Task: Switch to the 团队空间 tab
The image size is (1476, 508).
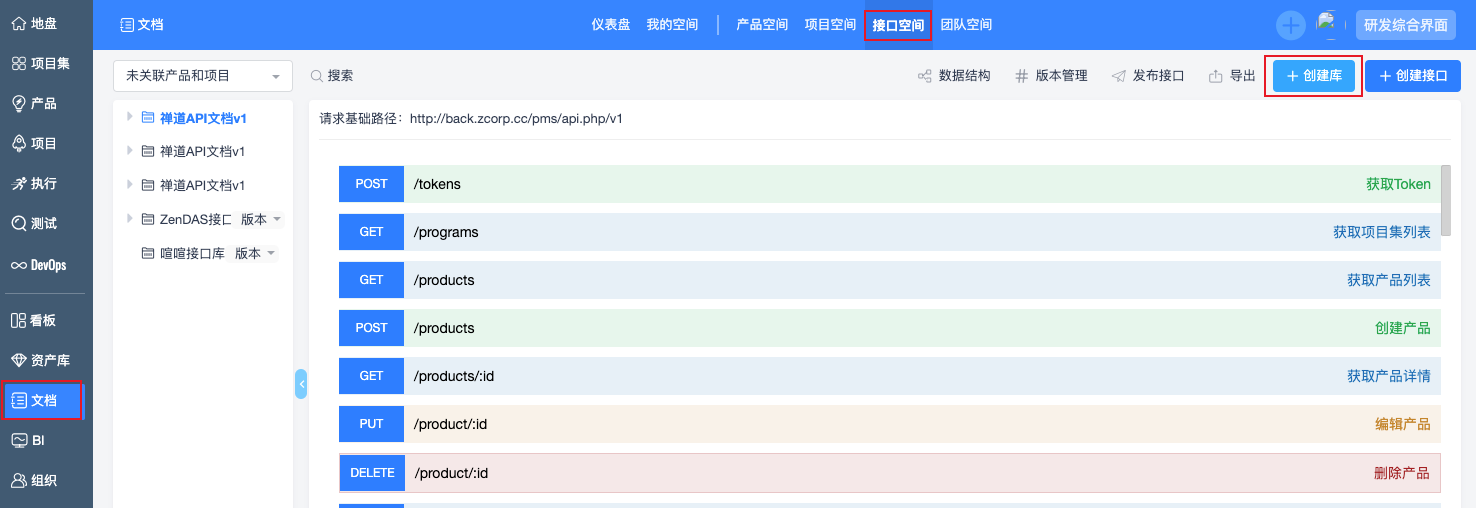Action: point(966,25)
